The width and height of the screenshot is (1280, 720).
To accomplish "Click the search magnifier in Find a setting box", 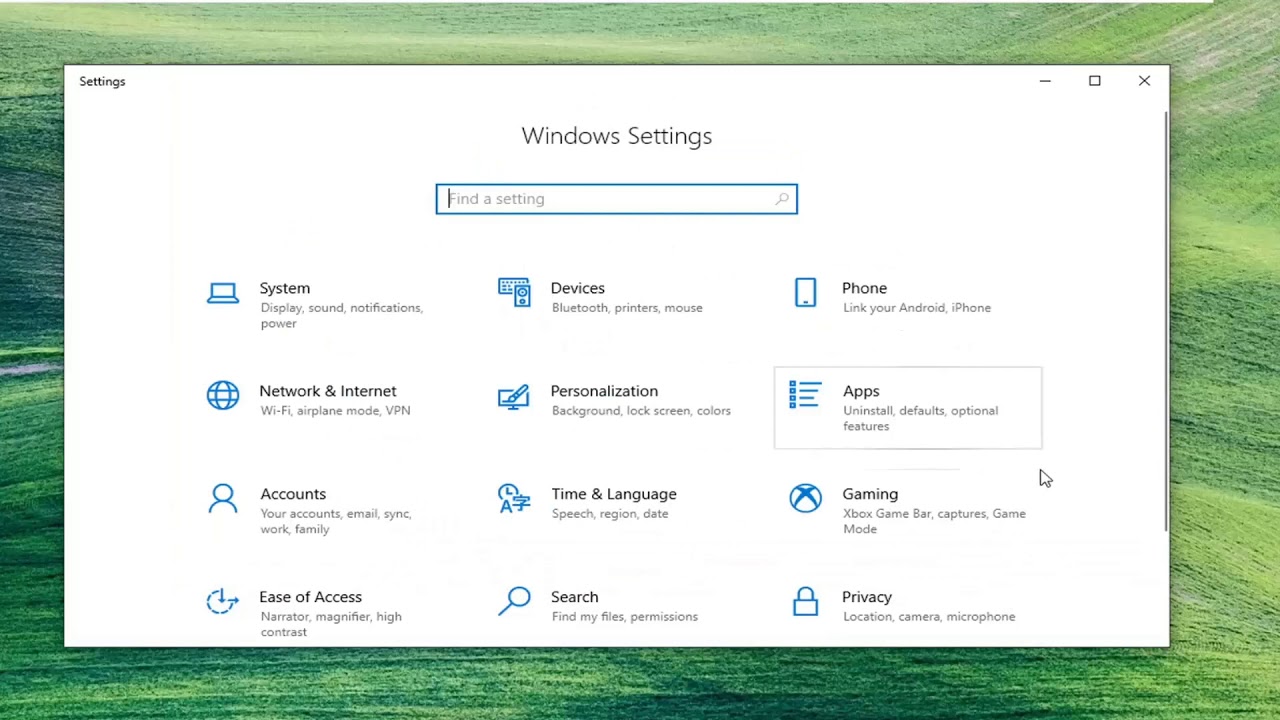I will [x=782, y=199].
